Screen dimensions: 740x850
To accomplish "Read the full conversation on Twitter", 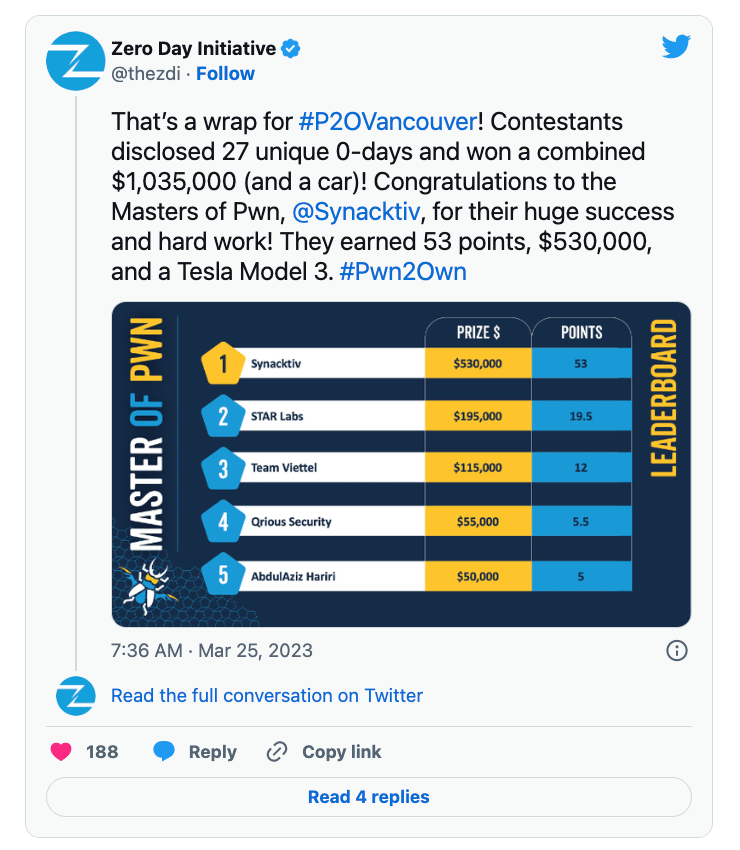I will (x=267, y=695).
